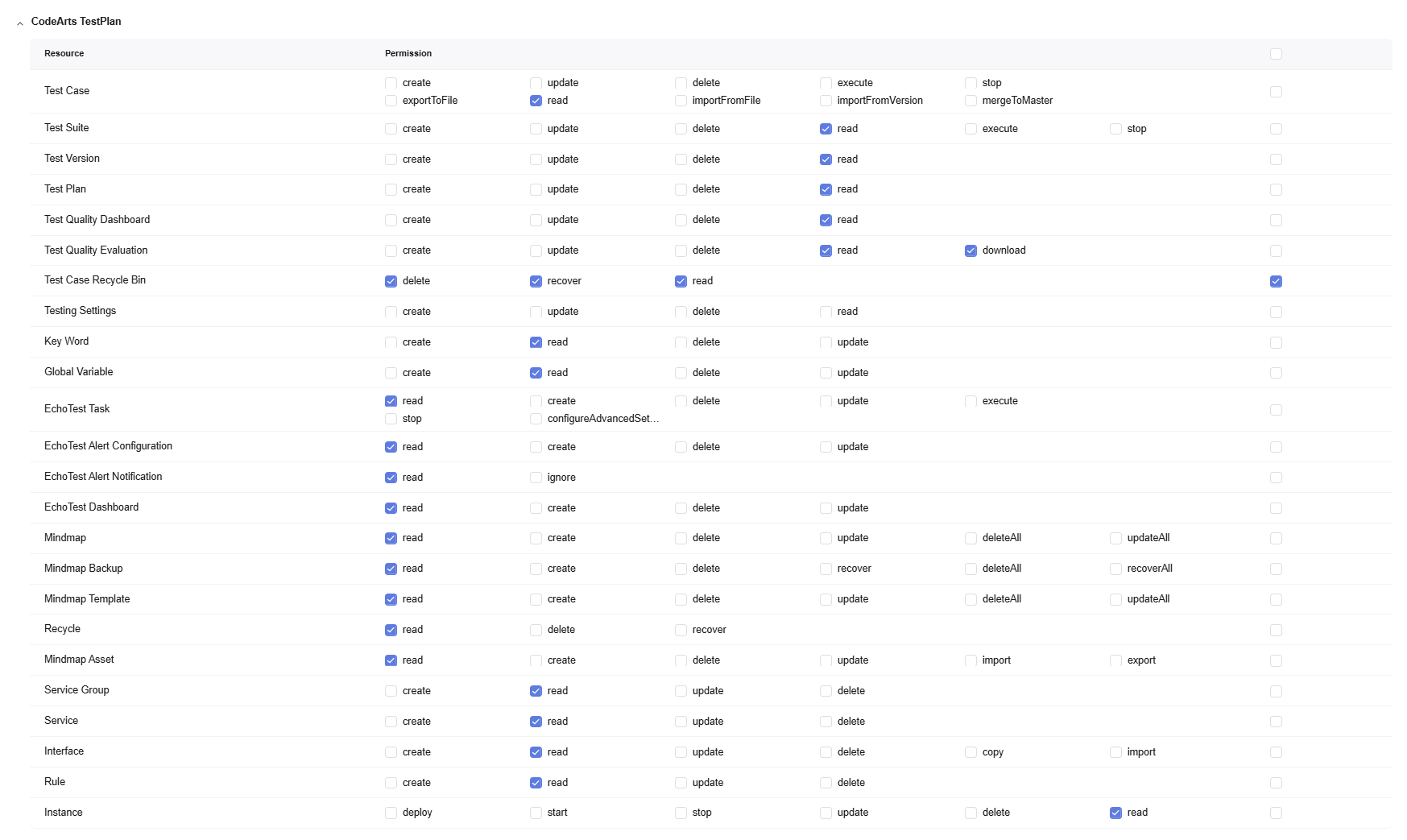Select all permissions for Key Word row
Image resolution: width=1407 pixels, height=840 pixels.
[1276, 342]
